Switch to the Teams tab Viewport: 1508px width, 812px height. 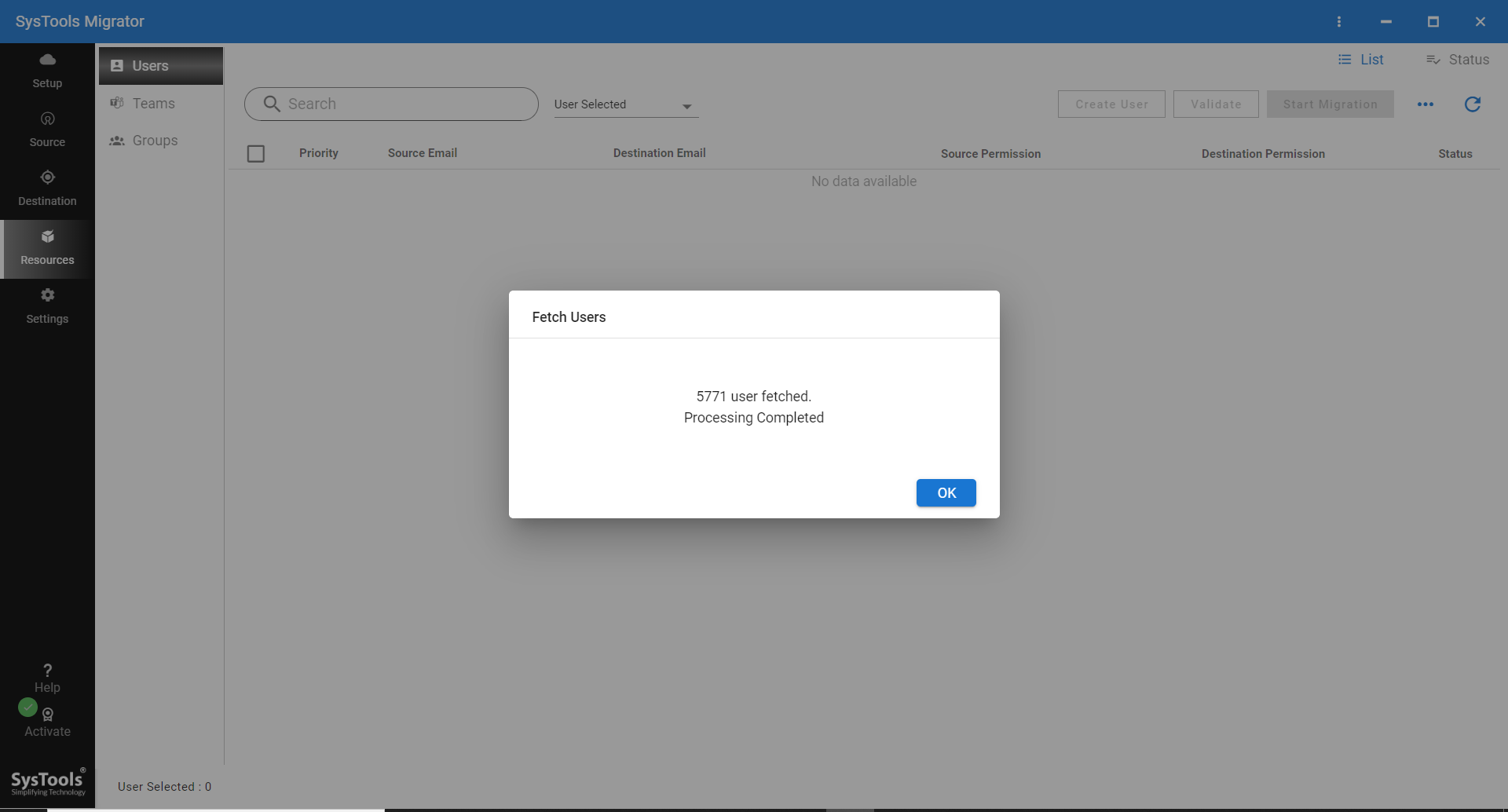161,104
